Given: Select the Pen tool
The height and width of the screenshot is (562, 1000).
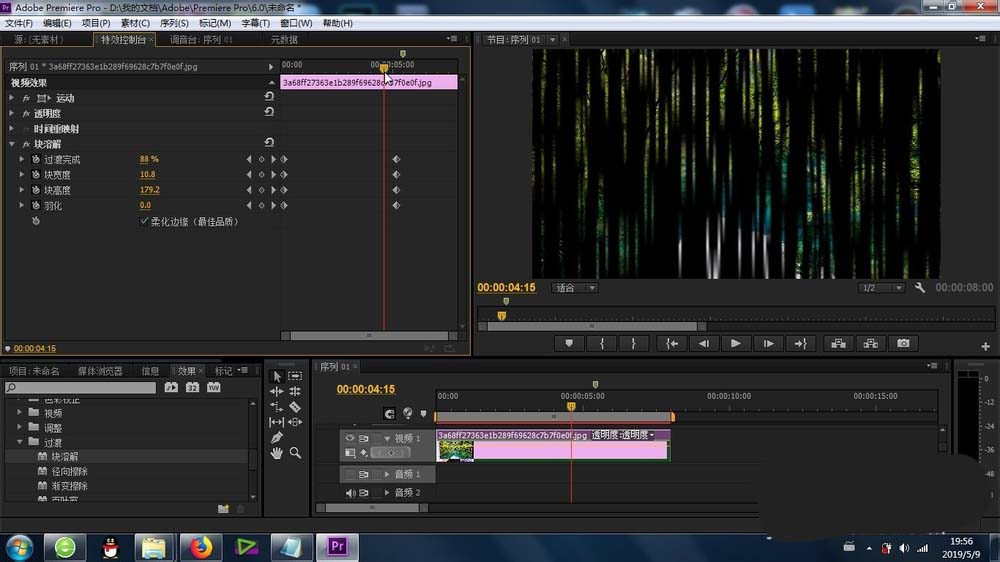Looking at the screenshot, I should tap(277, 437).
